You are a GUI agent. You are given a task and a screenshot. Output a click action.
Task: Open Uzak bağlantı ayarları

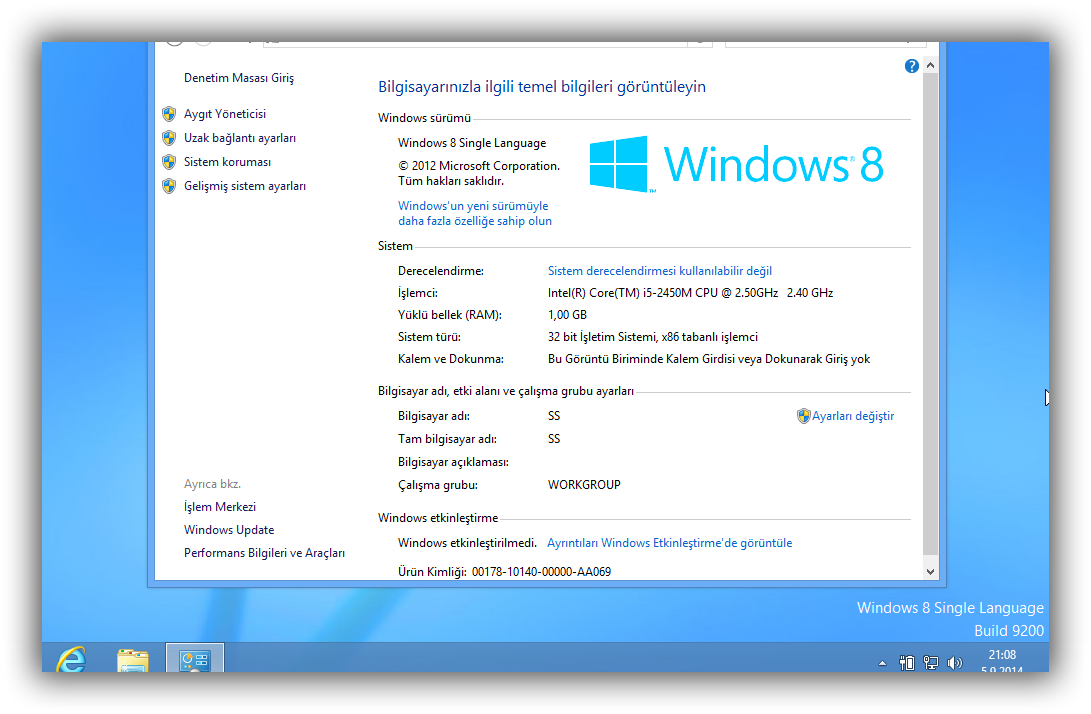240,138
